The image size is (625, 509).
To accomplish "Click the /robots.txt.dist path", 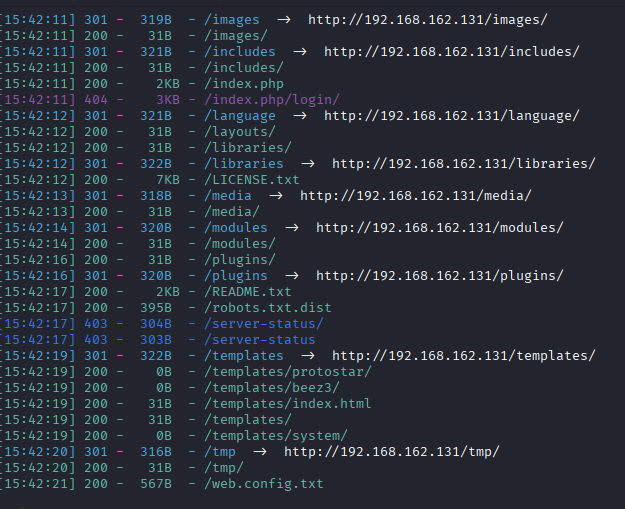I will pyautogui.click(x=268, y=307).
